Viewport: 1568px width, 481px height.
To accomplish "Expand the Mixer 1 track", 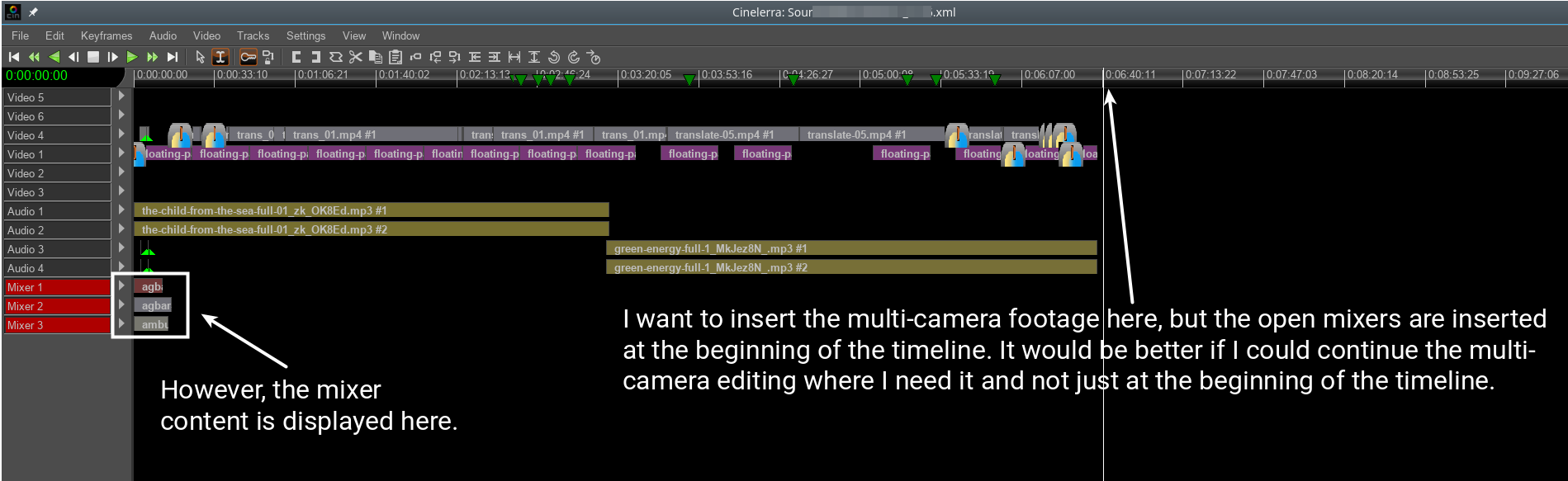I will click(121, 285).
